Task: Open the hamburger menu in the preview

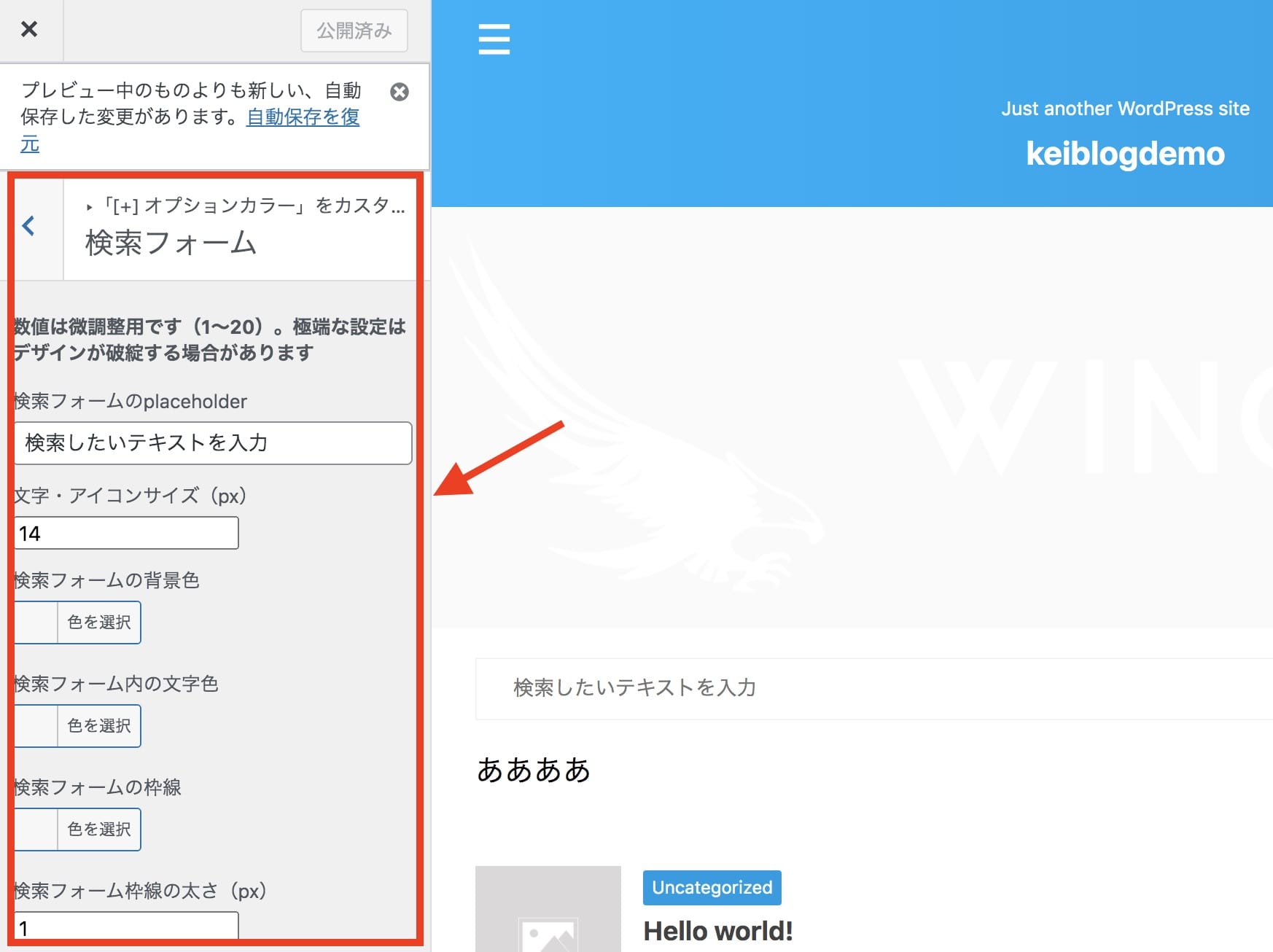Action: pos(494,42)
